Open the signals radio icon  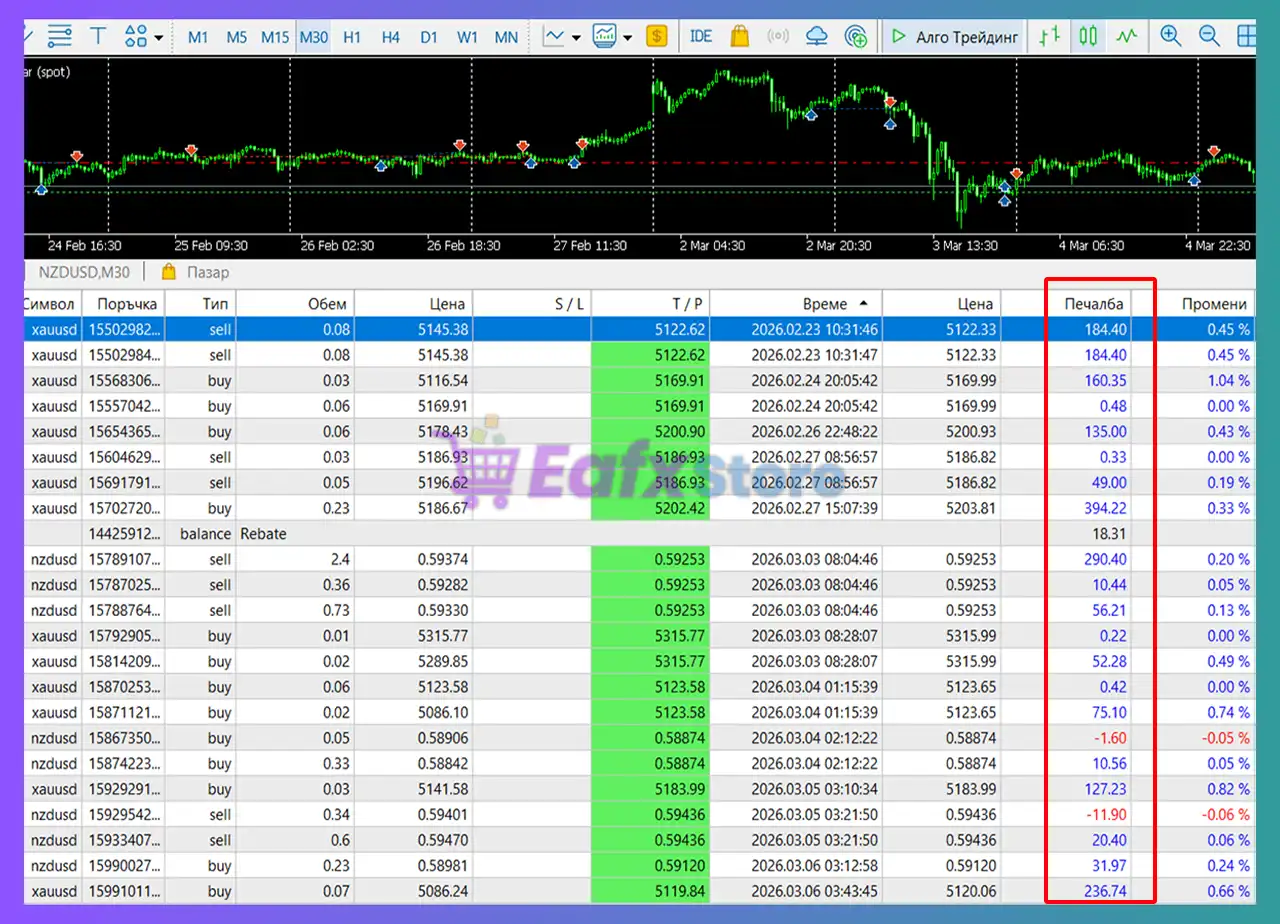(778, 36)
